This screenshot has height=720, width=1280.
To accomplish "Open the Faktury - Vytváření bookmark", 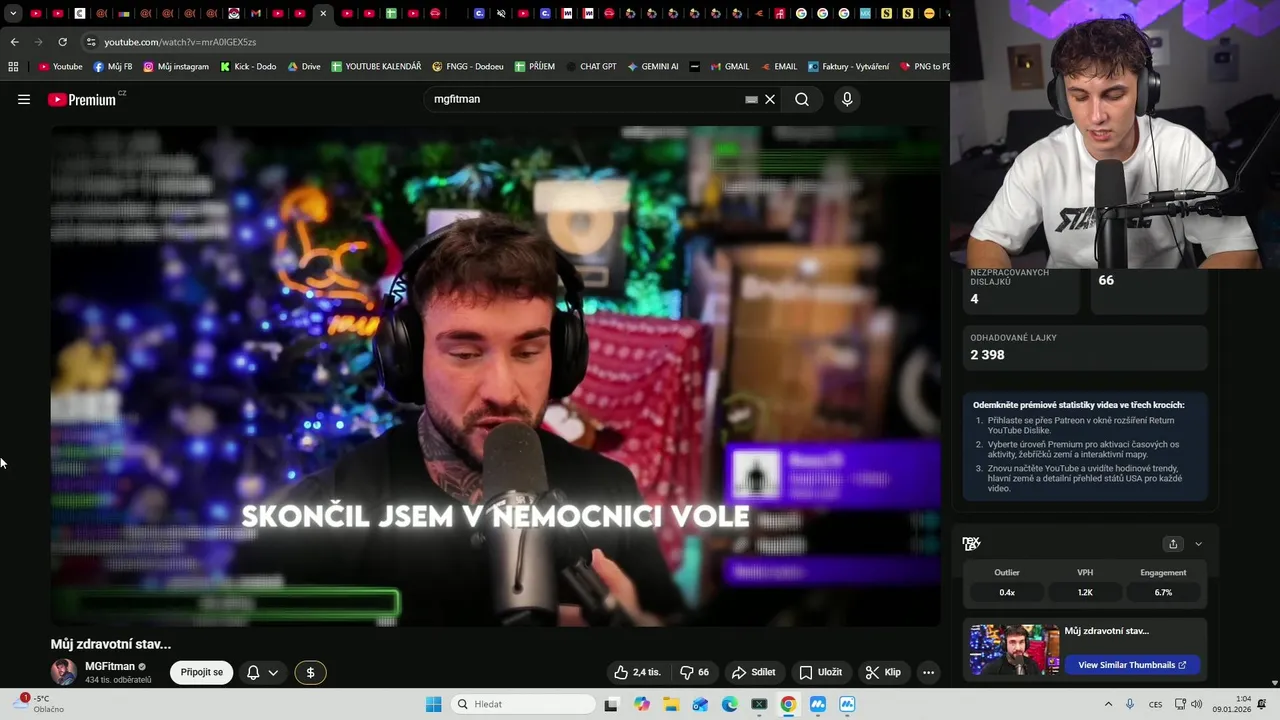I will (x=848, y=67).
